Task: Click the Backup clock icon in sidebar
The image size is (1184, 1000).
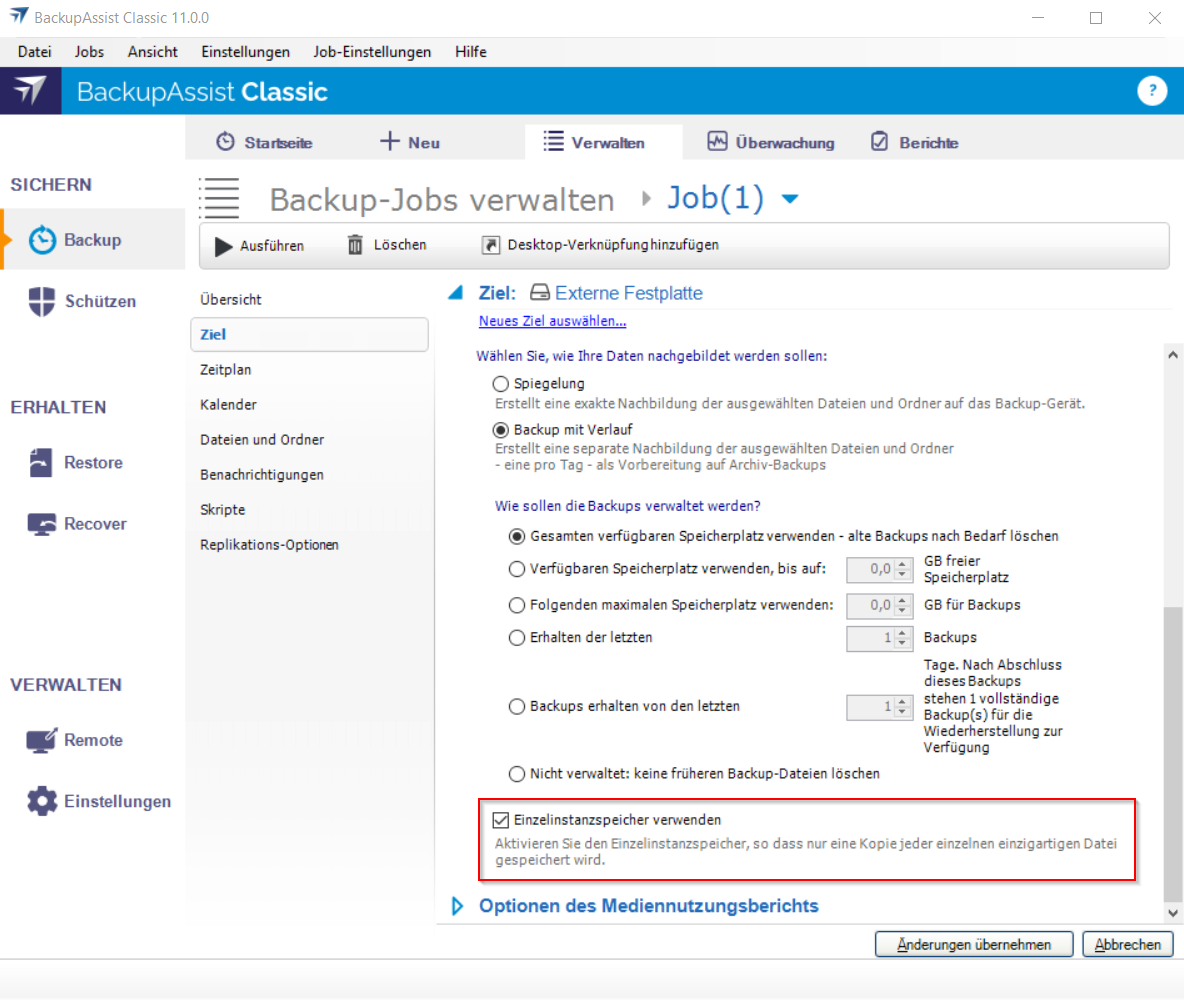Action: coord(42,240)
